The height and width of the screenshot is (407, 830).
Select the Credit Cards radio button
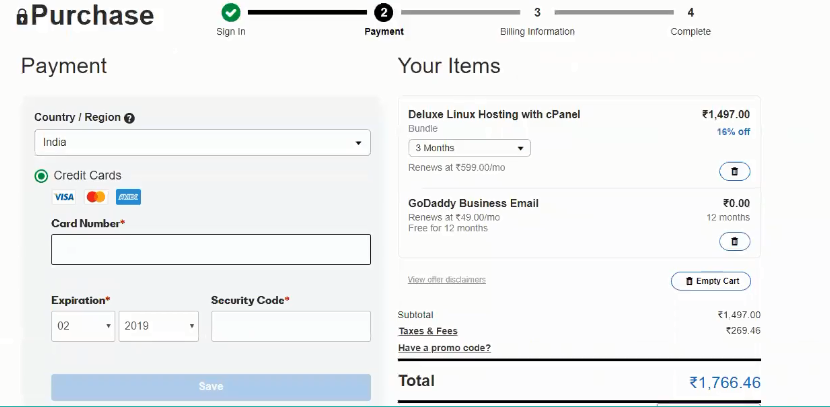(x=41, y=176)
